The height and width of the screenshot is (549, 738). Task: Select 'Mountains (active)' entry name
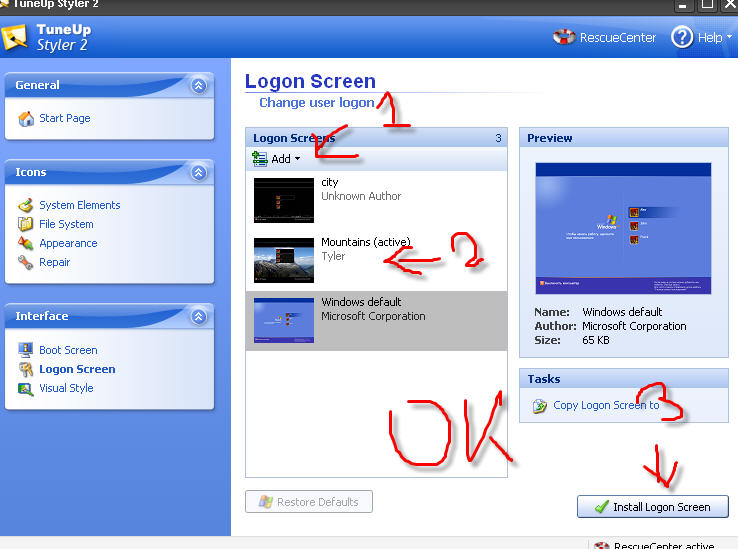[366, 242]
